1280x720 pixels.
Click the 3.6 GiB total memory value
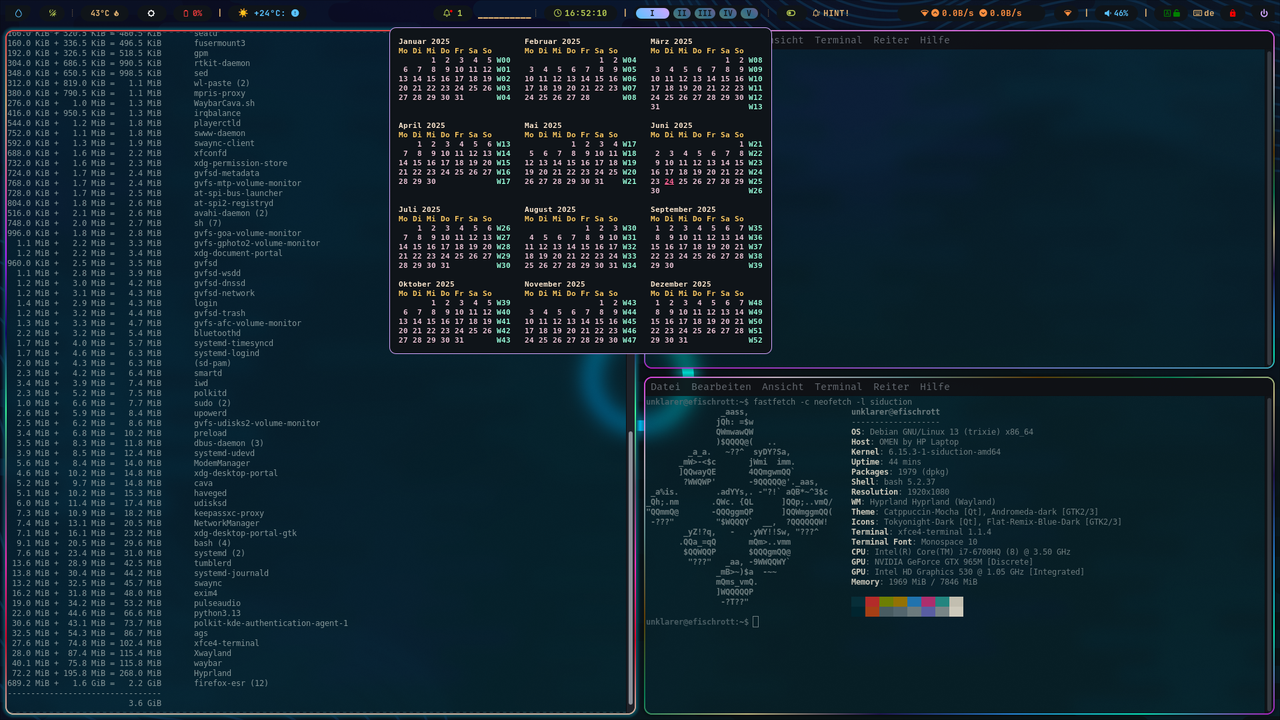pyautogui.click(x=144, y=703)
